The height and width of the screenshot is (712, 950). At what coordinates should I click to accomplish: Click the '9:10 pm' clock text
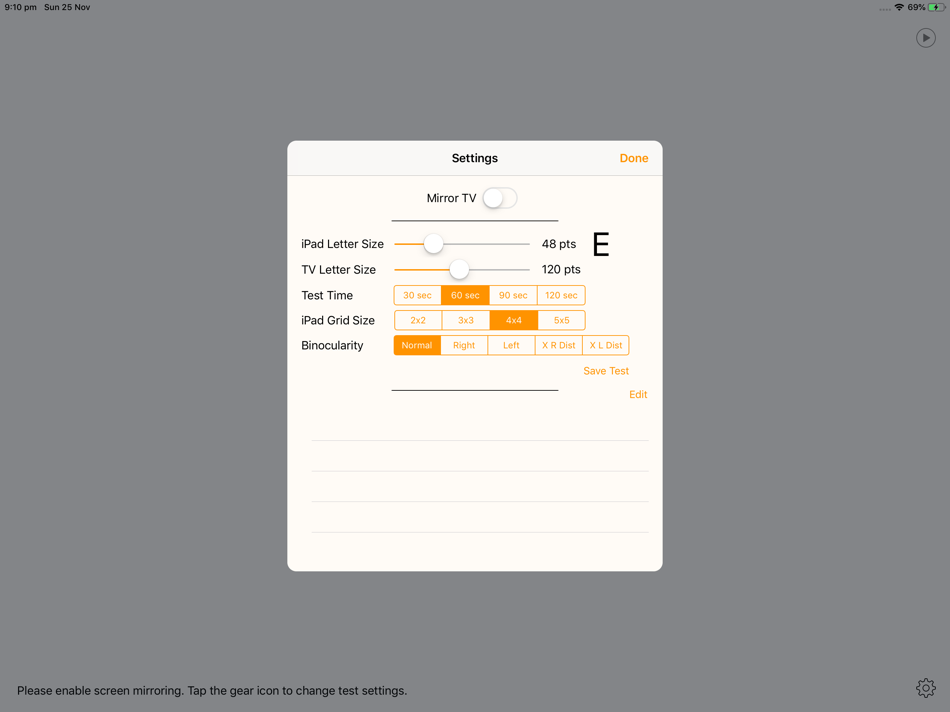[x=21, y=7]
